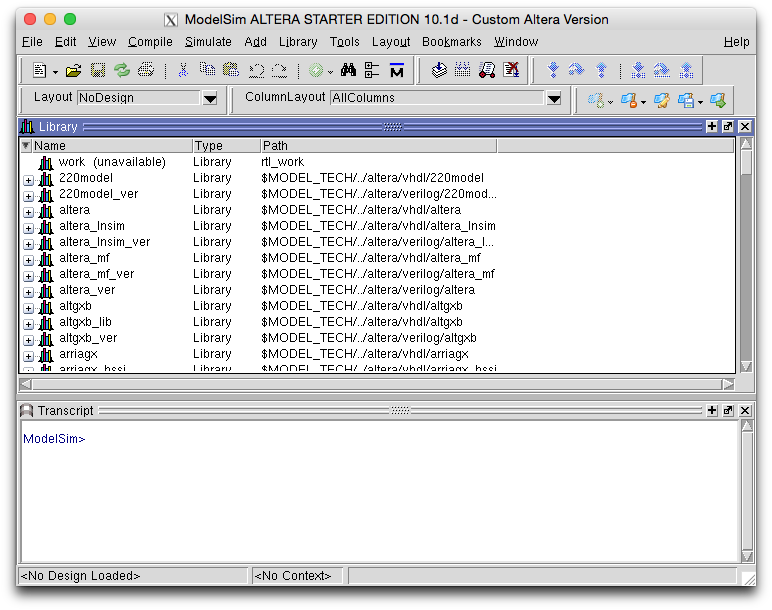Click the Simulate icon in toolbar
This screenshot has height=610, width=772.
(x=487, y=70)
